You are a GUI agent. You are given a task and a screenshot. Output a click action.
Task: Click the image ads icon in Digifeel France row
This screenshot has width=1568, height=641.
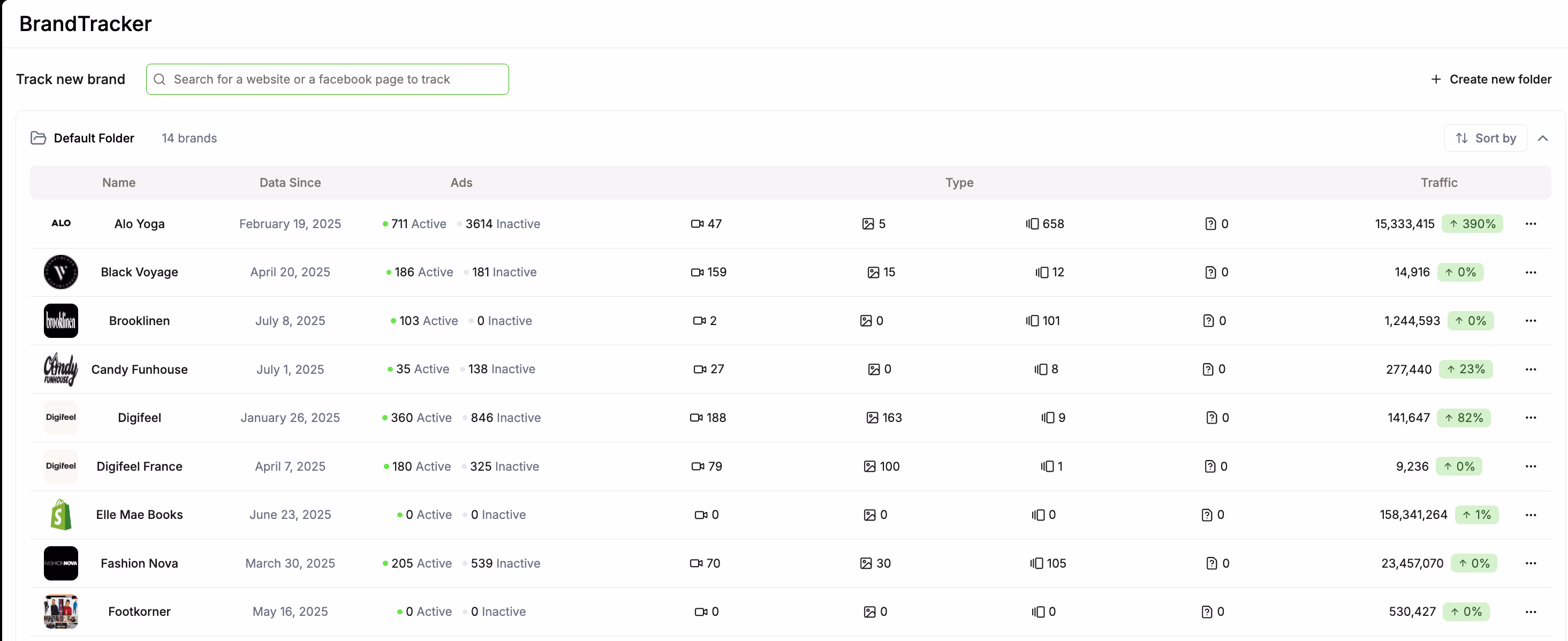[x=869, y=466]
